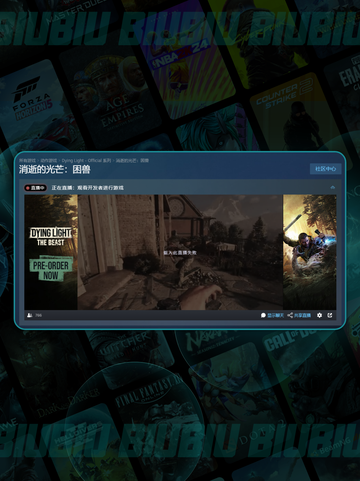This screenshot has width=360, height=481.
Task: Go to 所有游戏 breadcrumb link
Action: [27, 160]
